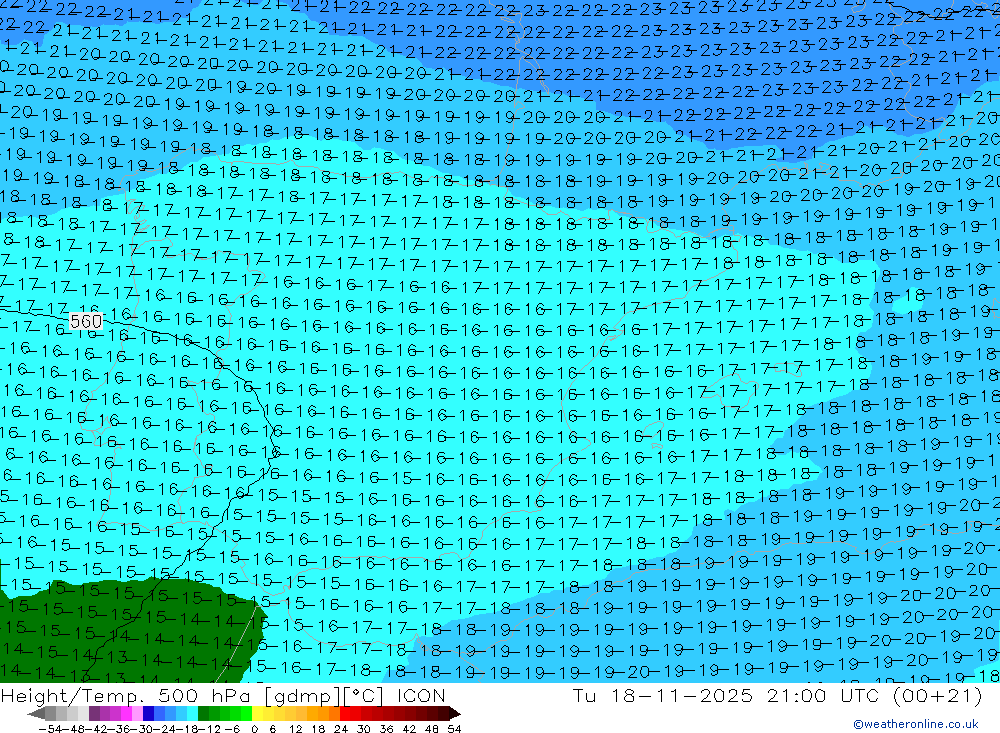Pick the bright red legend swatch above 24
Viewport: 1000px width, 733px height.
click(345, 713)
